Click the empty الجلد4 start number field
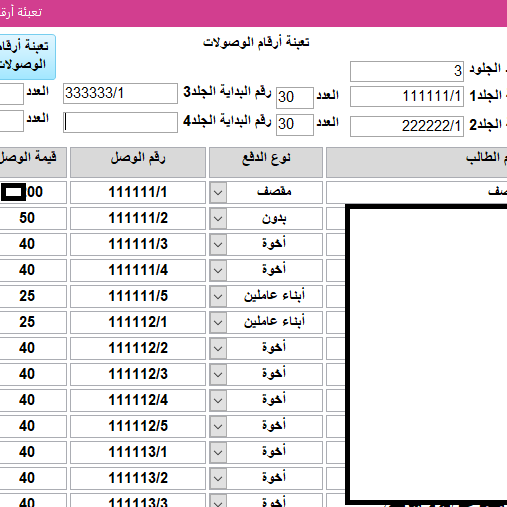The width and height of the screenshot is (507, 507). click(x=120, y=122)
